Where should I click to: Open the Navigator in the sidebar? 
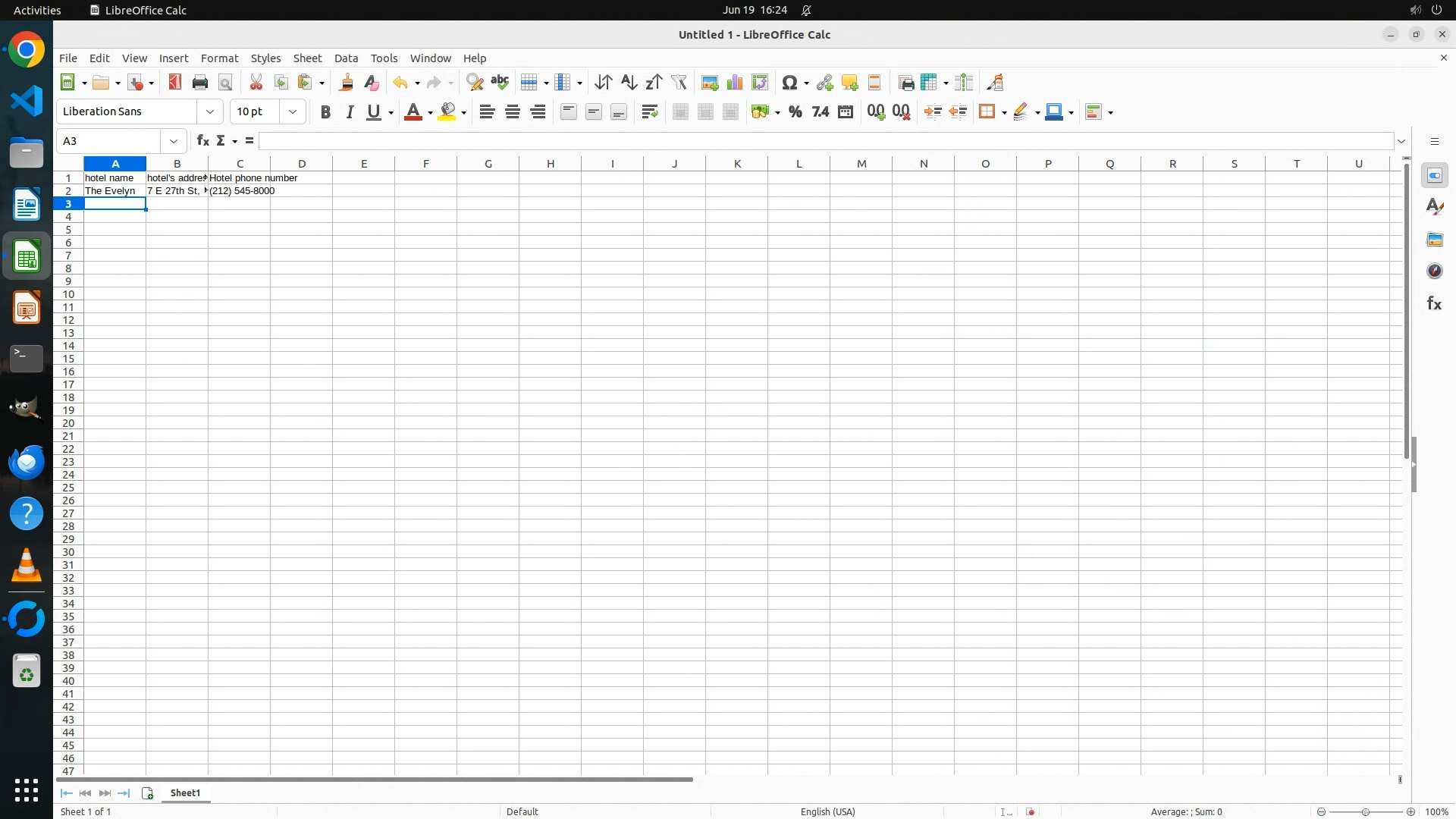click(x=1434, y=271)
